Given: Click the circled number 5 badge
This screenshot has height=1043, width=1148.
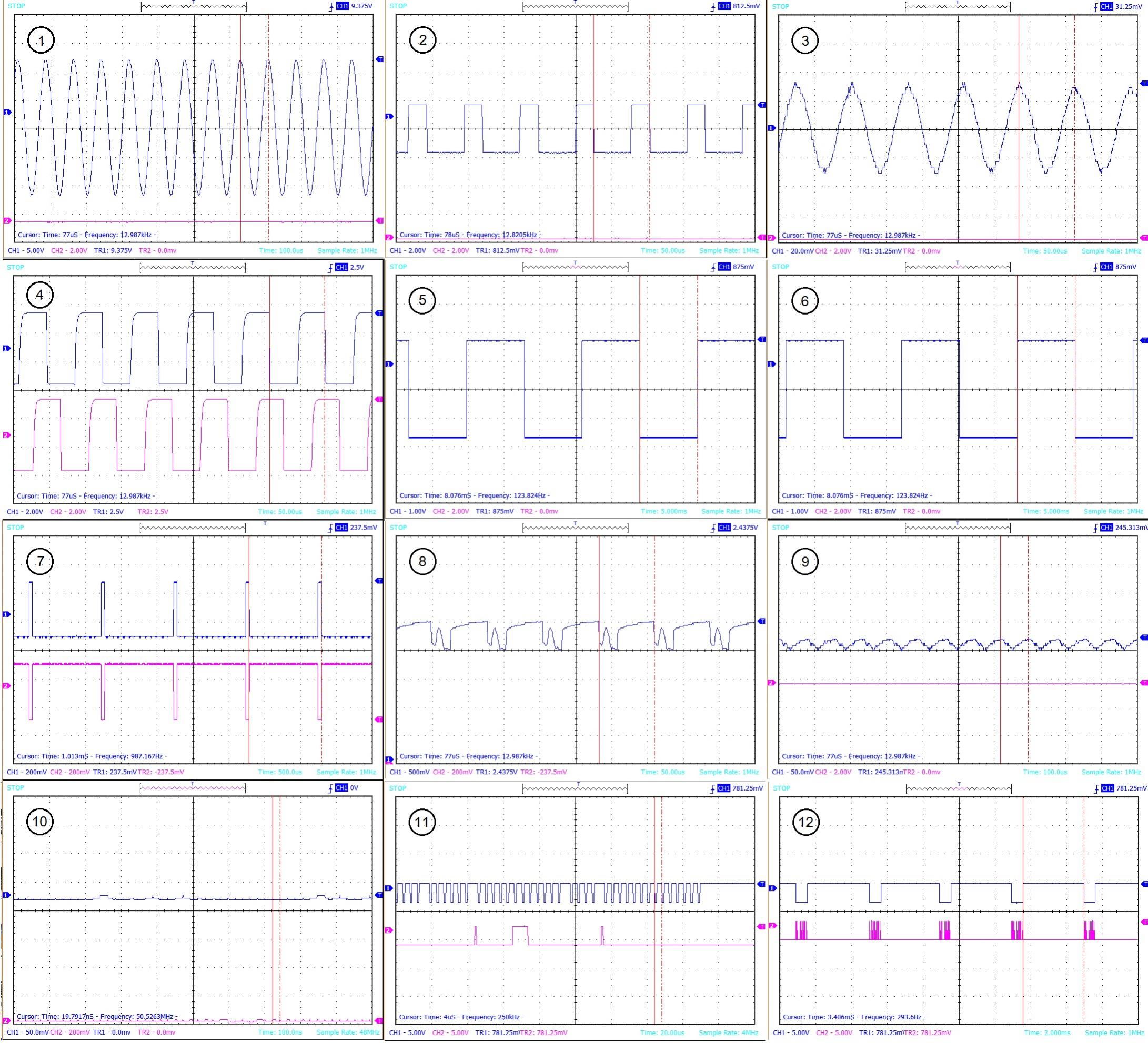Looking at the screenshot, I should [422, 301].
